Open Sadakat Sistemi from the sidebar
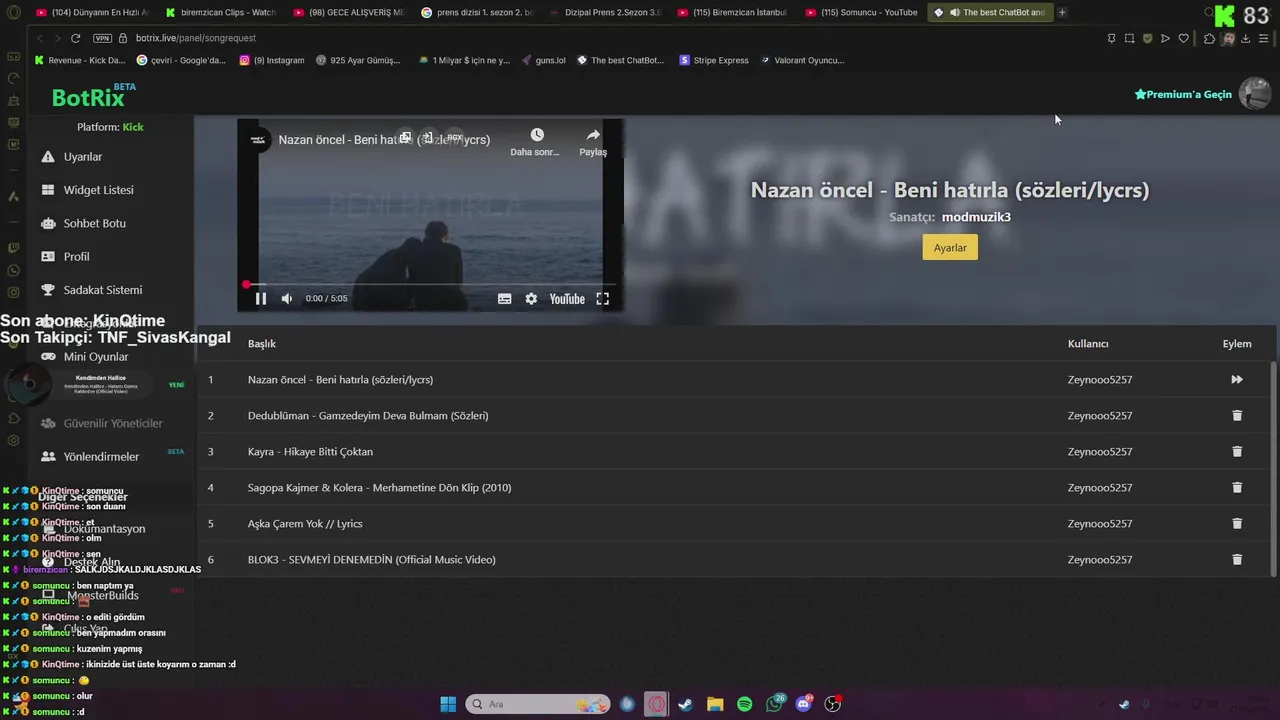This screenshot has height=720, width=1280. point(102,290)
